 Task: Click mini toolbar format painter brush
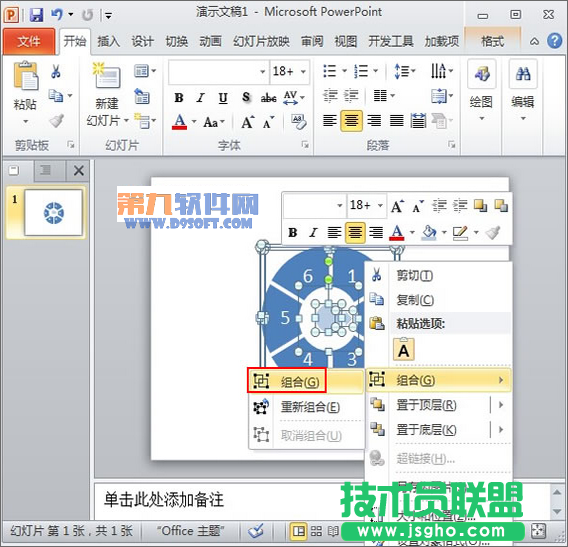tap(493, 232)
